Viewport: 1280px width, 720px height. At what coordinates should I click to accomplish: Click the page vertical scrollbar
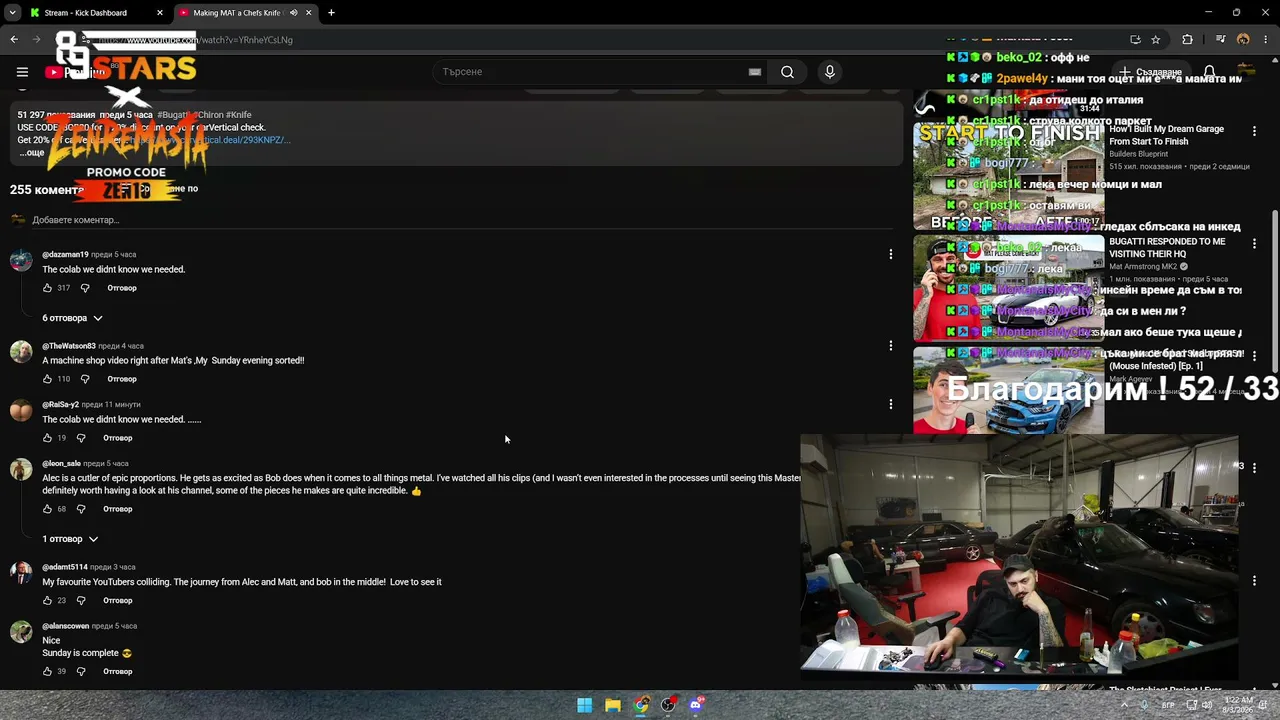coord(1274,290)
